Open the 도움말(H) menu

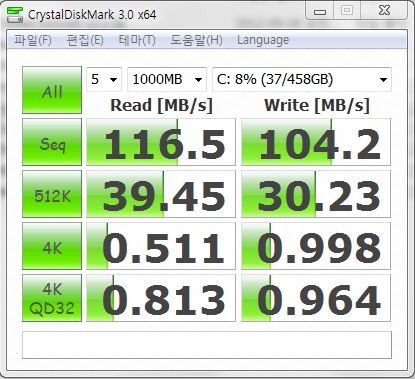[196, 40]
